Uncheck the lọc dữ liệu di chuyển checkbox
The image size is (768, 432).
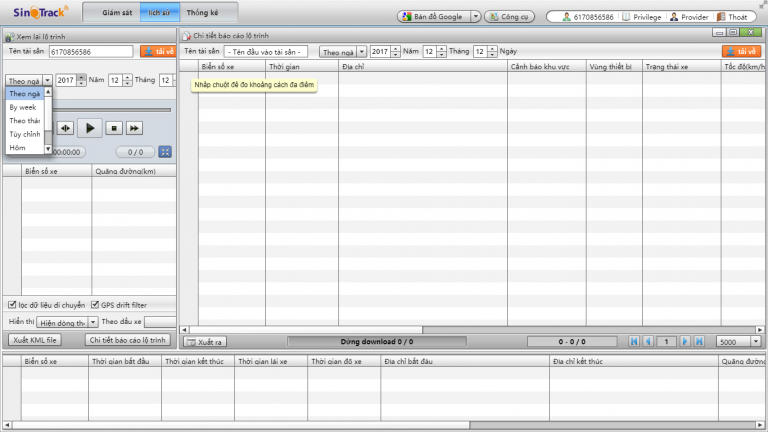pyautogui.click(x=12, y=305)
